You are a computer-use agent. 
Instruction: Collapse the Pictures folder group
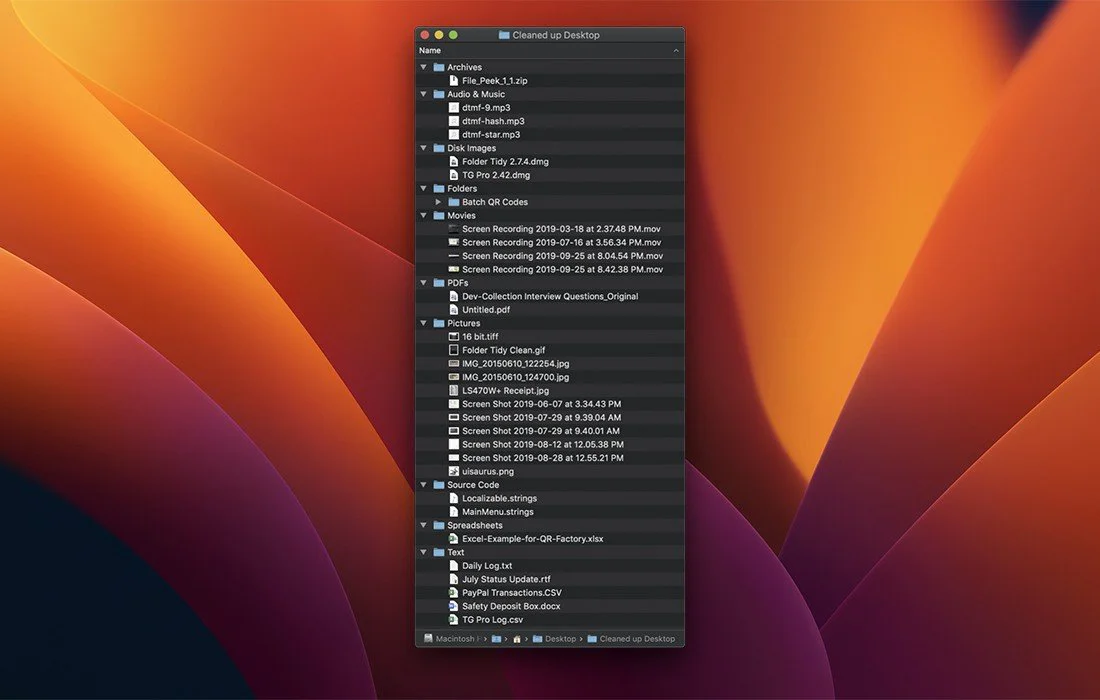425,323
